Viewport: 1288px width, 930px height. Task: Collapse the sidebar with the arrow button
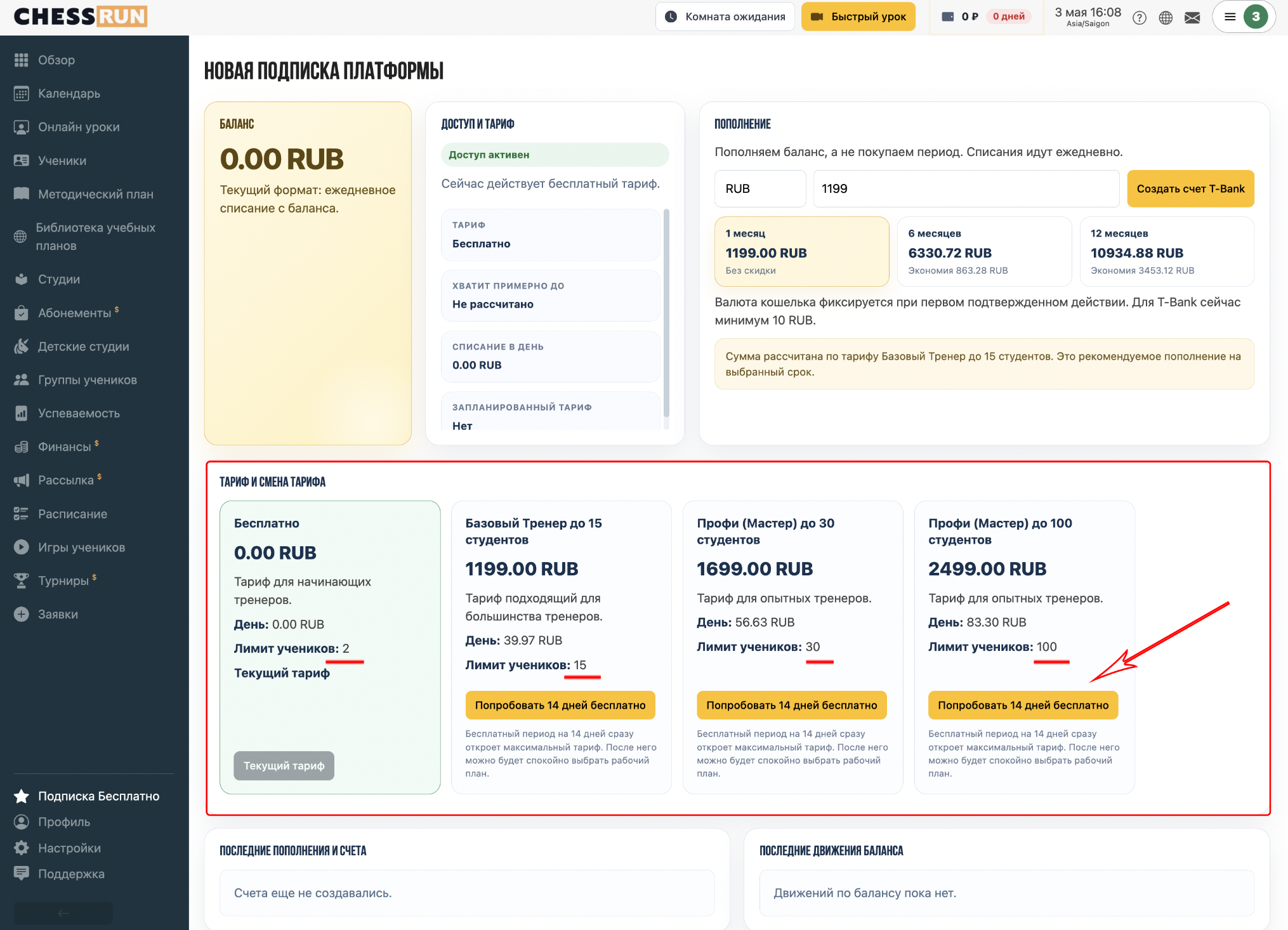point(63,914)
